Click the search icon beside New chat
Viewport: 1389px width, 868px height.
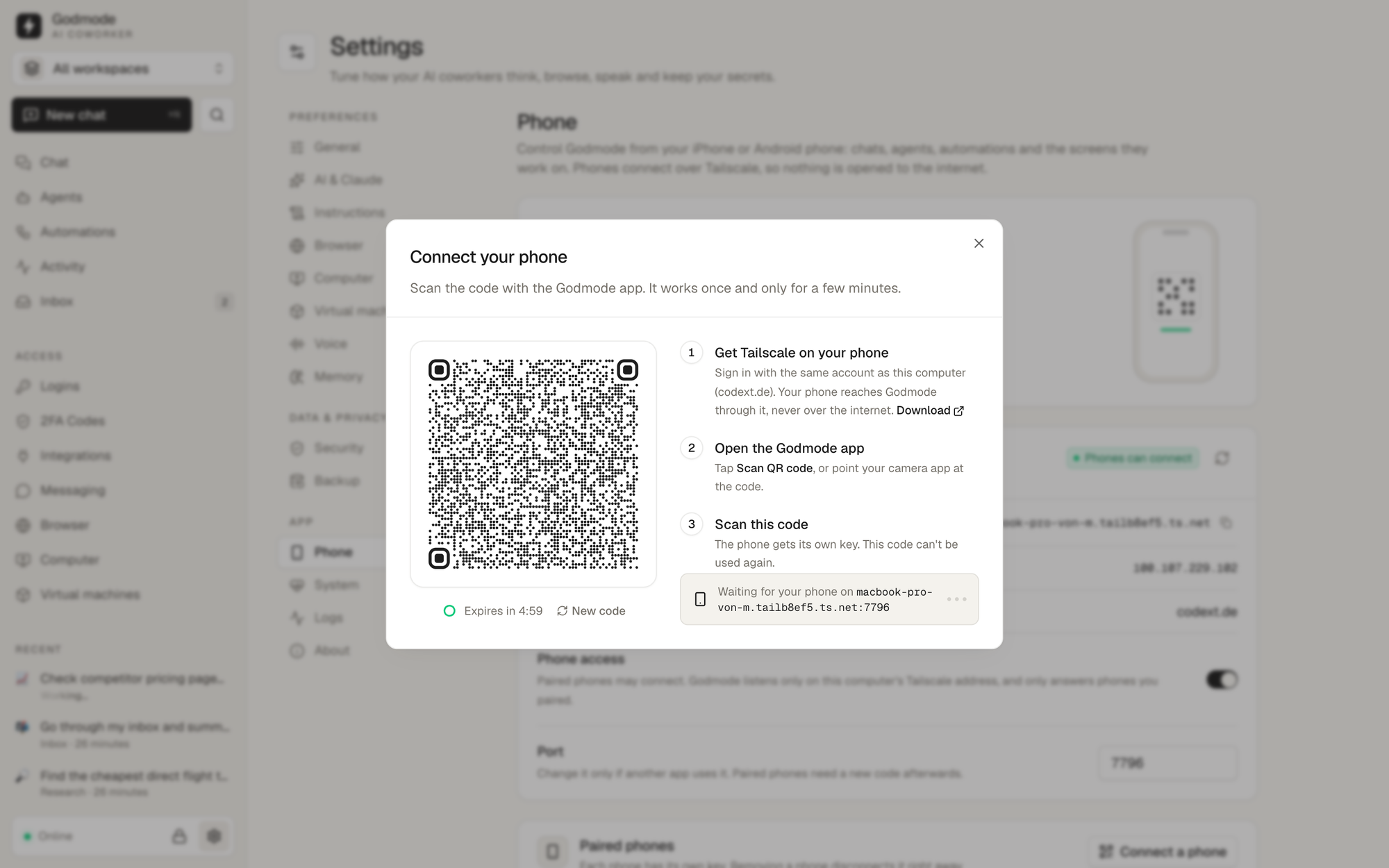click(217, 115)
